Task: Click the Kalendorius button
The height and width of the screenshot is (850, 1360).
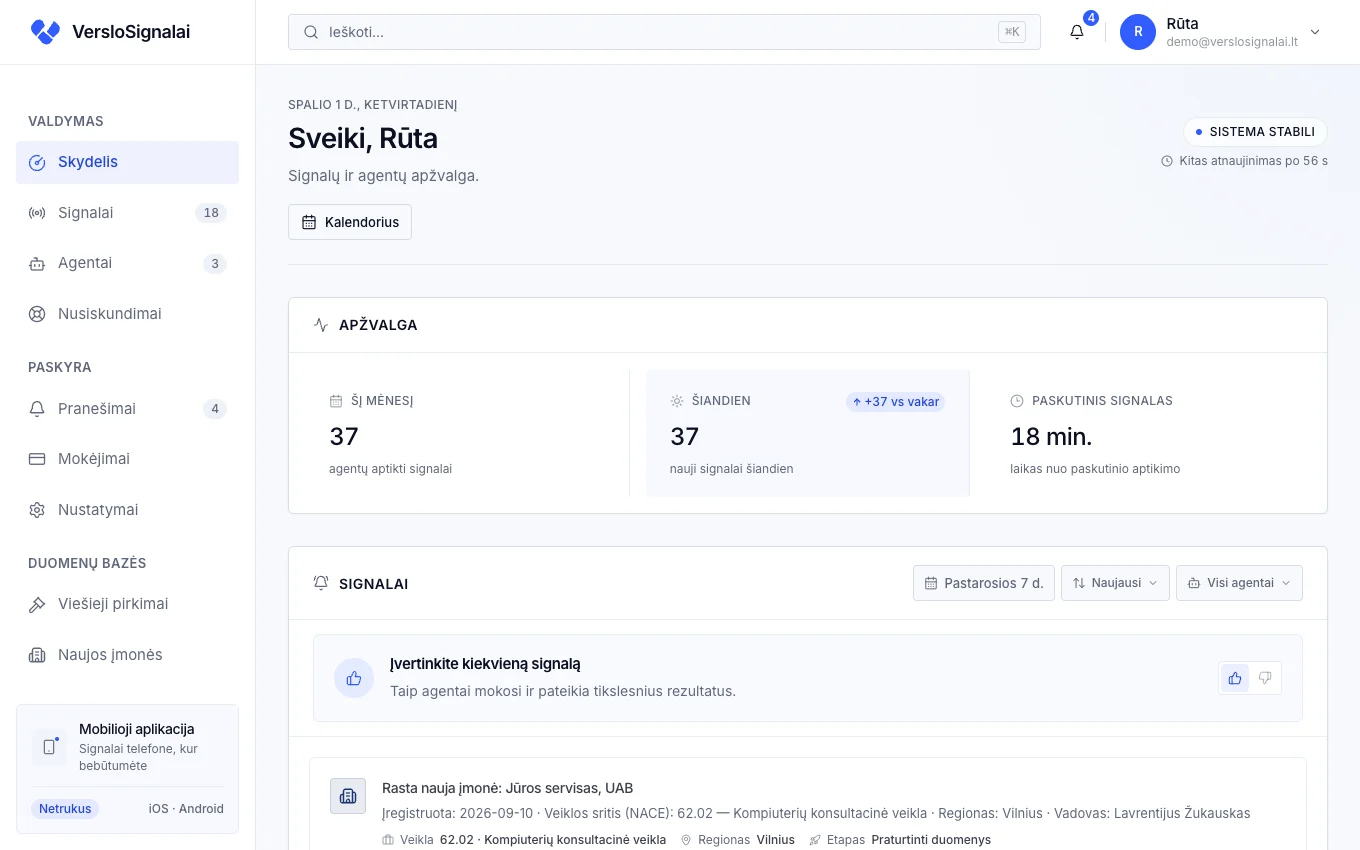Action: [350, 222]
